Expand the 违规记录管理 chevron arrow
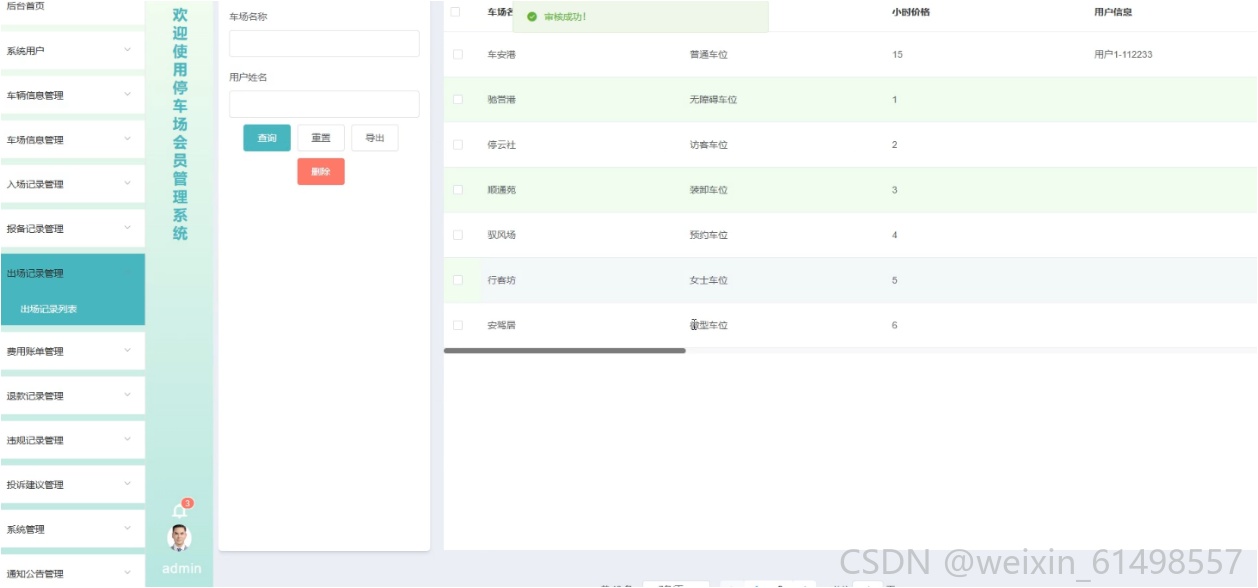 (127, 440)
